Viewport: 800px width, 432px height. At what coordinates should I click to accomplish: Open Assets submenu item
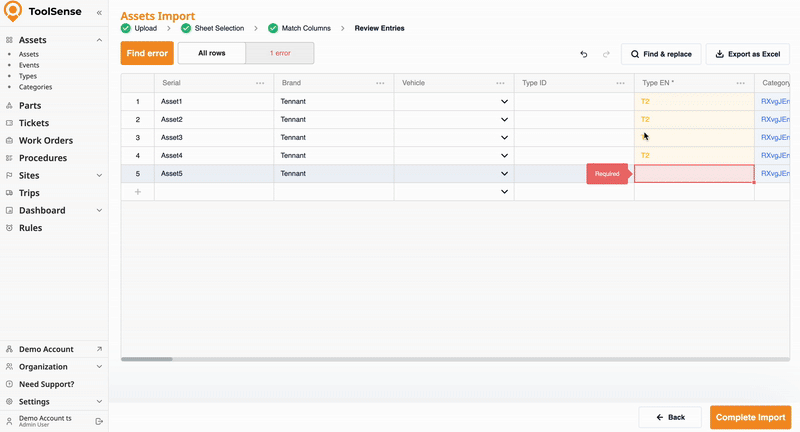[x=29, y=54]
